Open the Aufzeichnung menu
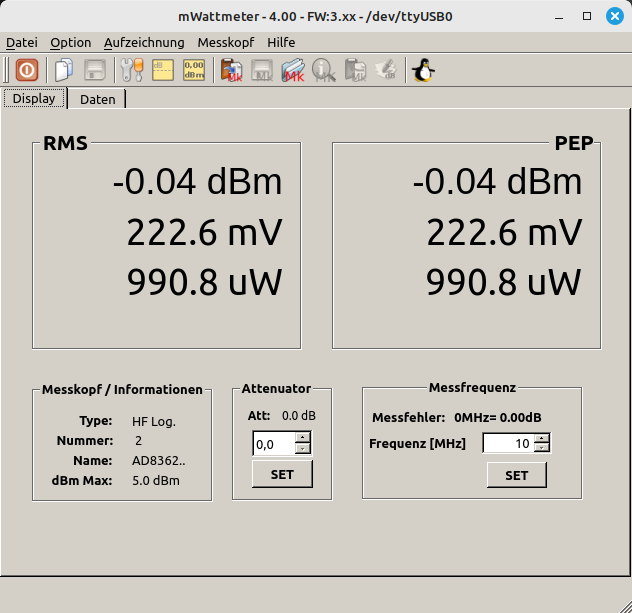 (144, 42)
